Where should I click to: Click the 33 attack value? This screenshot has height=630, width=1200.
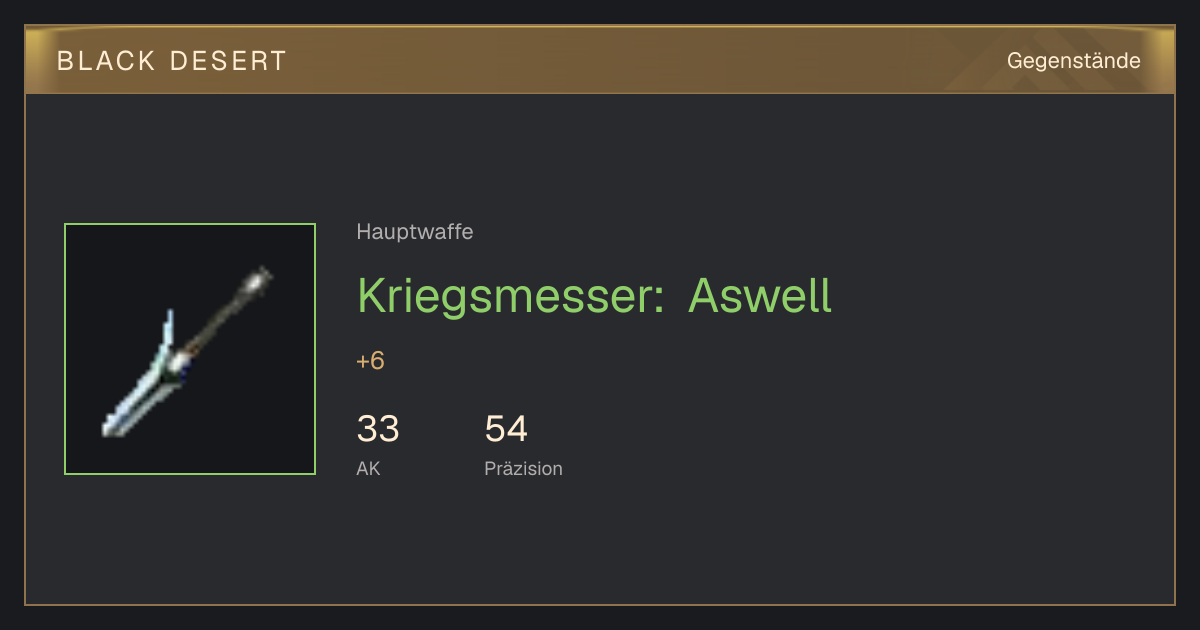(378, 429)
